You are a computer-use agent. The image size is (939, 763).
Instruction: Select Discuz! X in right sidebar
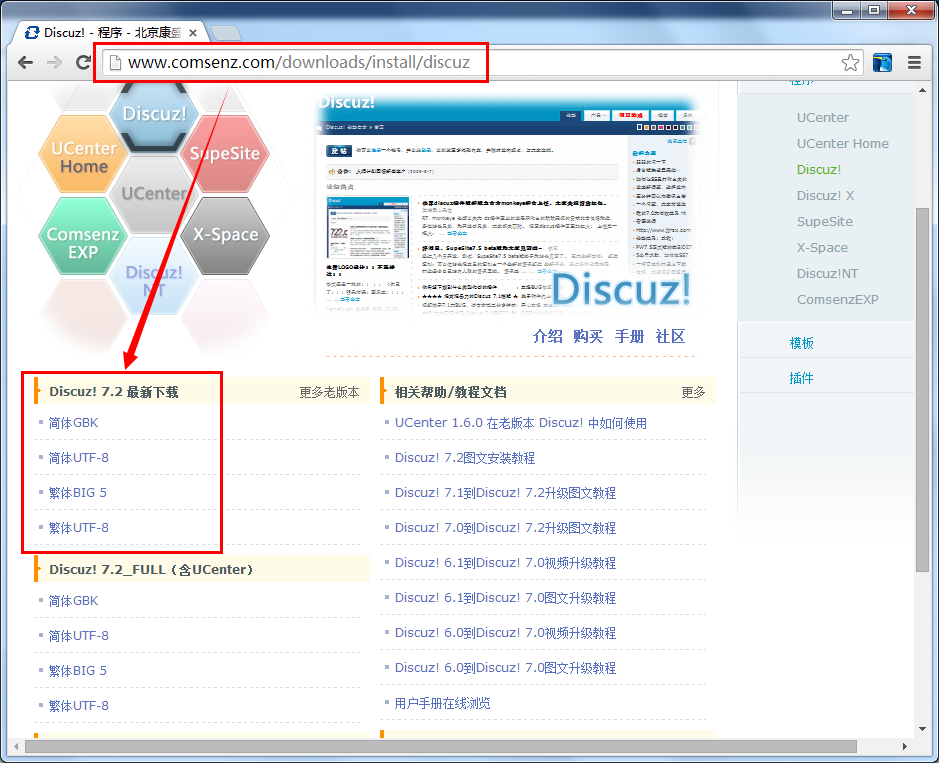coord(825,196)
